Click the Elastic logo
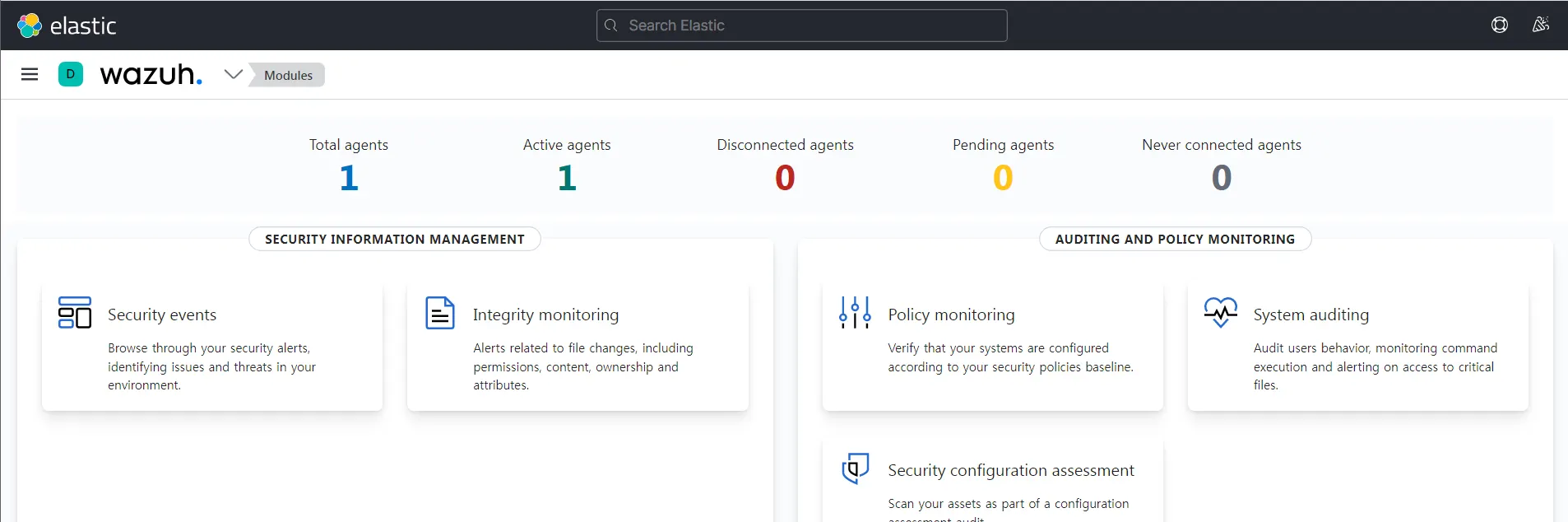 pyautogui.click(x=67, y=26)
